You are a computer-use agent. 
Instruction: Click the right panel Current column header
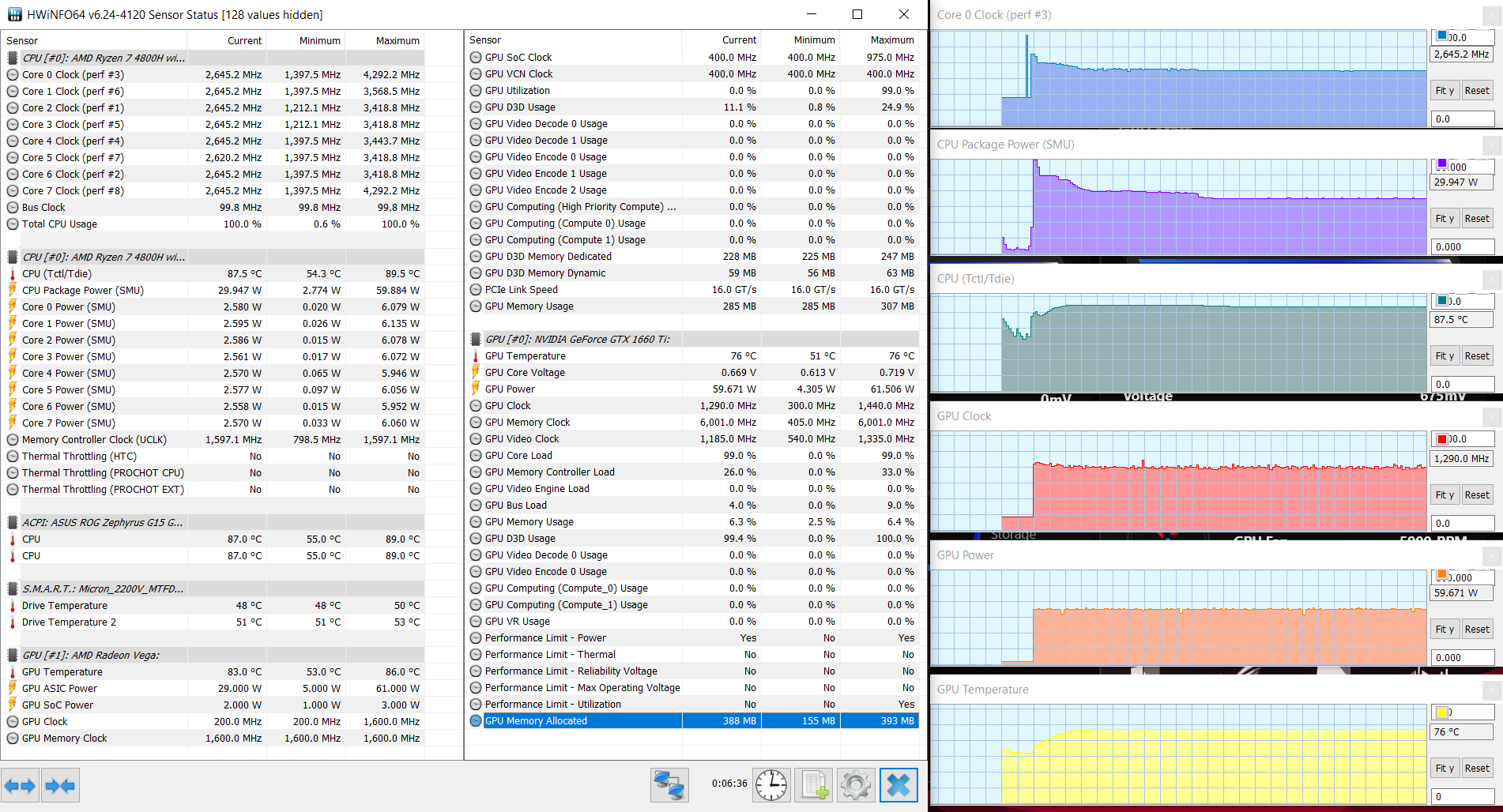coord(721,40)
